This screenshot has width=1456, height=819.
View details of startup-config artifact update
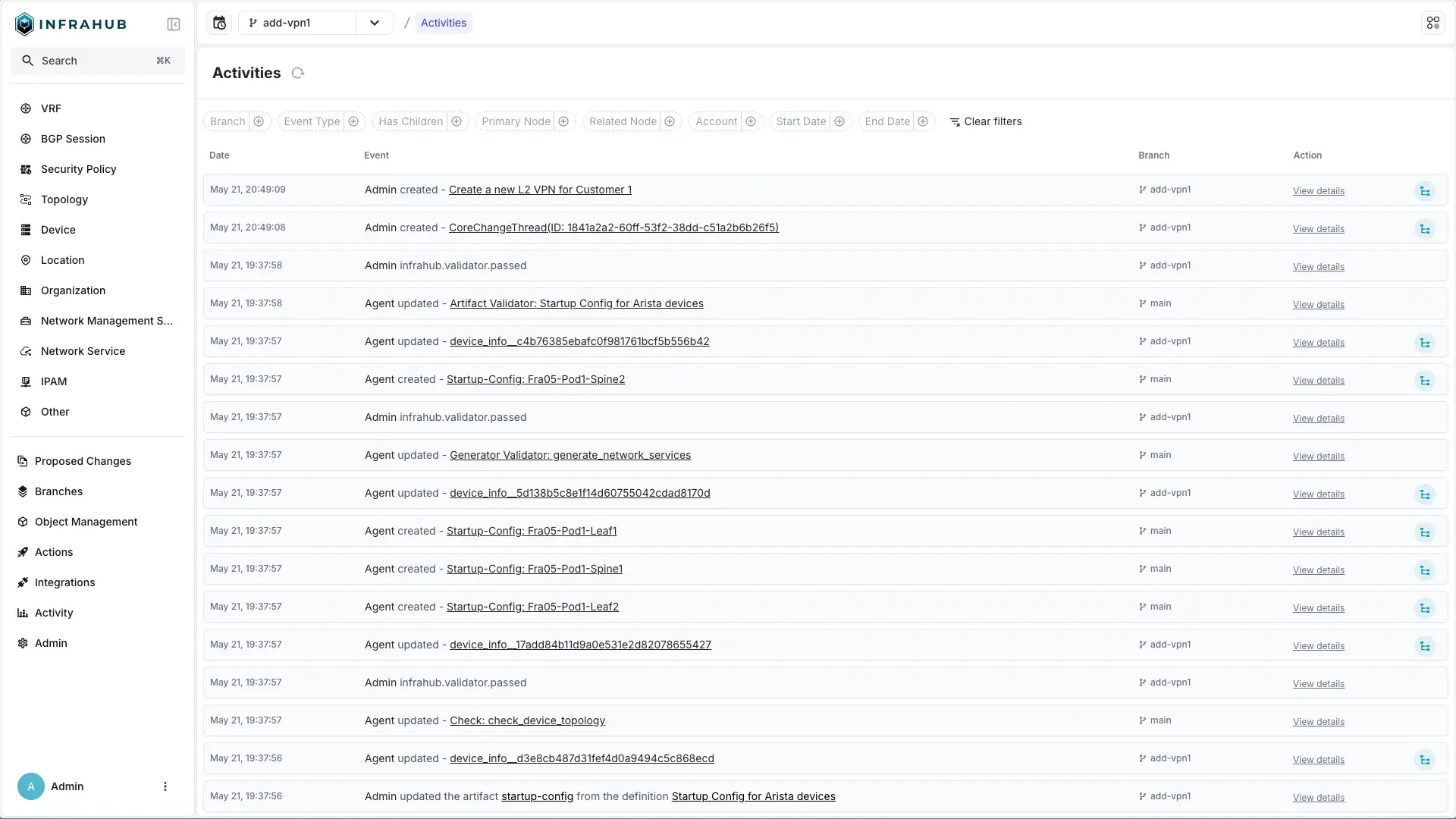pyautogui.click(x=1318, y=798)
